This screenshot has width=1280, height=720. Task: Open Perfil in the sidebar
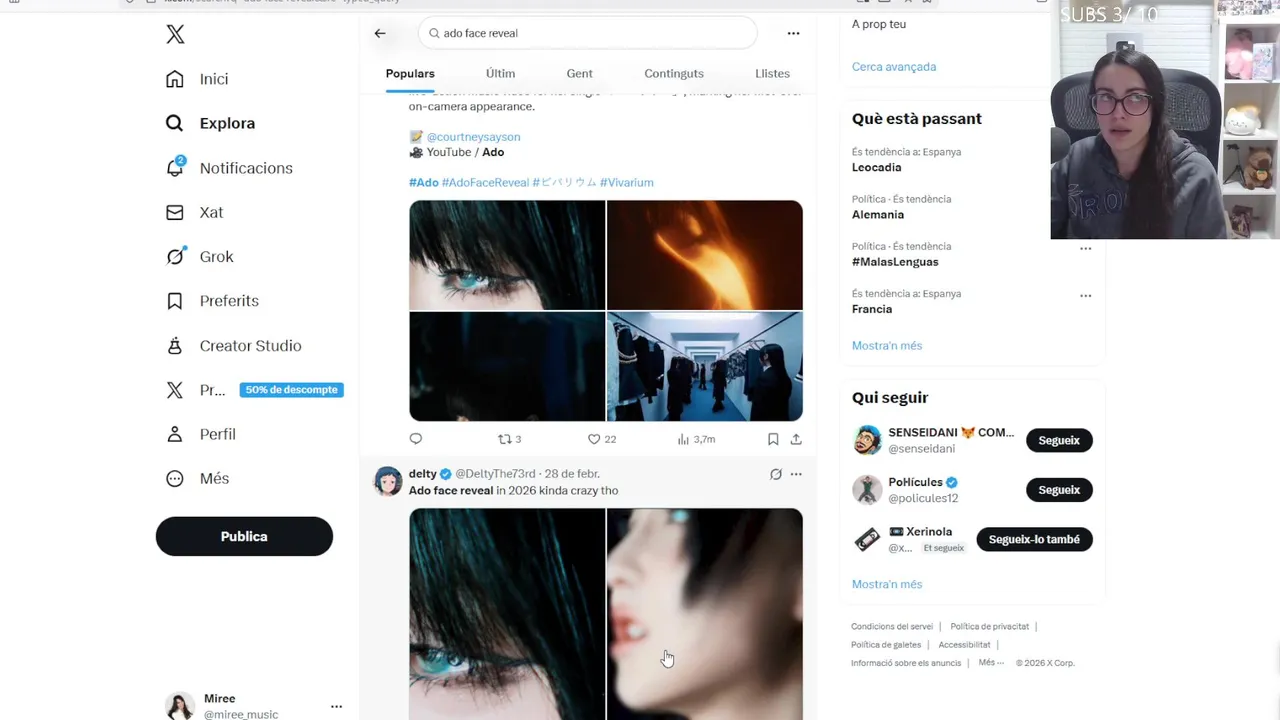coord(201,434)
